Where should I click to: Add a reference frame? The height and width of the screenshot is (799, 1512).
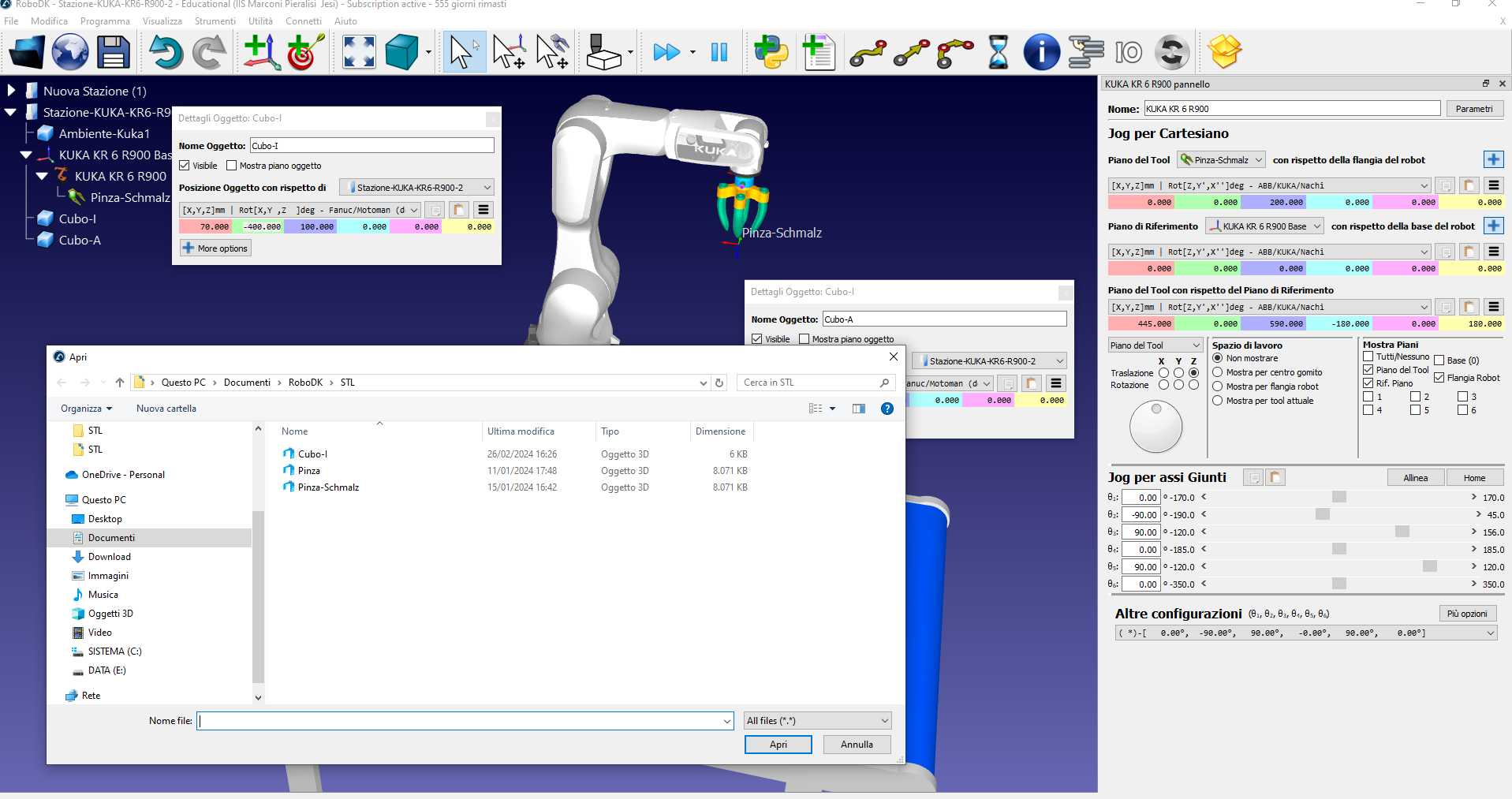point(262,52)
